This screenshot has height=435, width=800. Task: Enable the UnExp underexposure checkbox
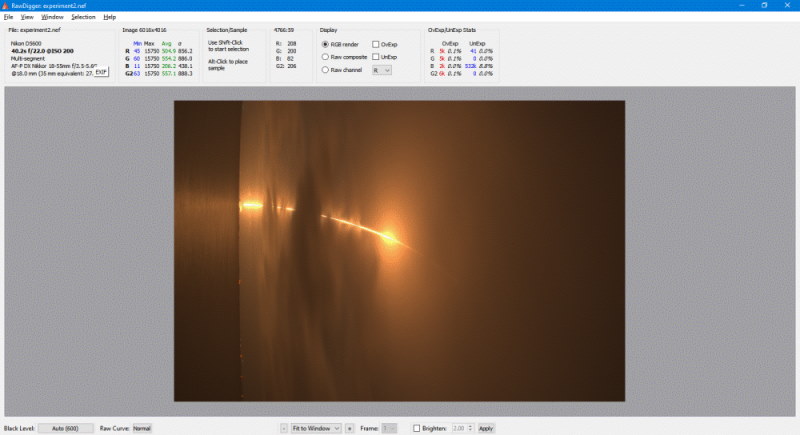376,57
